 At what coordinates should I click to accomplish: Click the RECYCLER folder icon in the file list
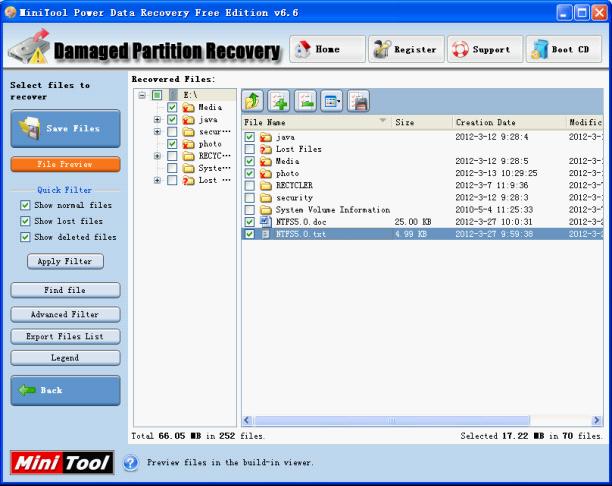pyautogui.click(x=266, y=185)
